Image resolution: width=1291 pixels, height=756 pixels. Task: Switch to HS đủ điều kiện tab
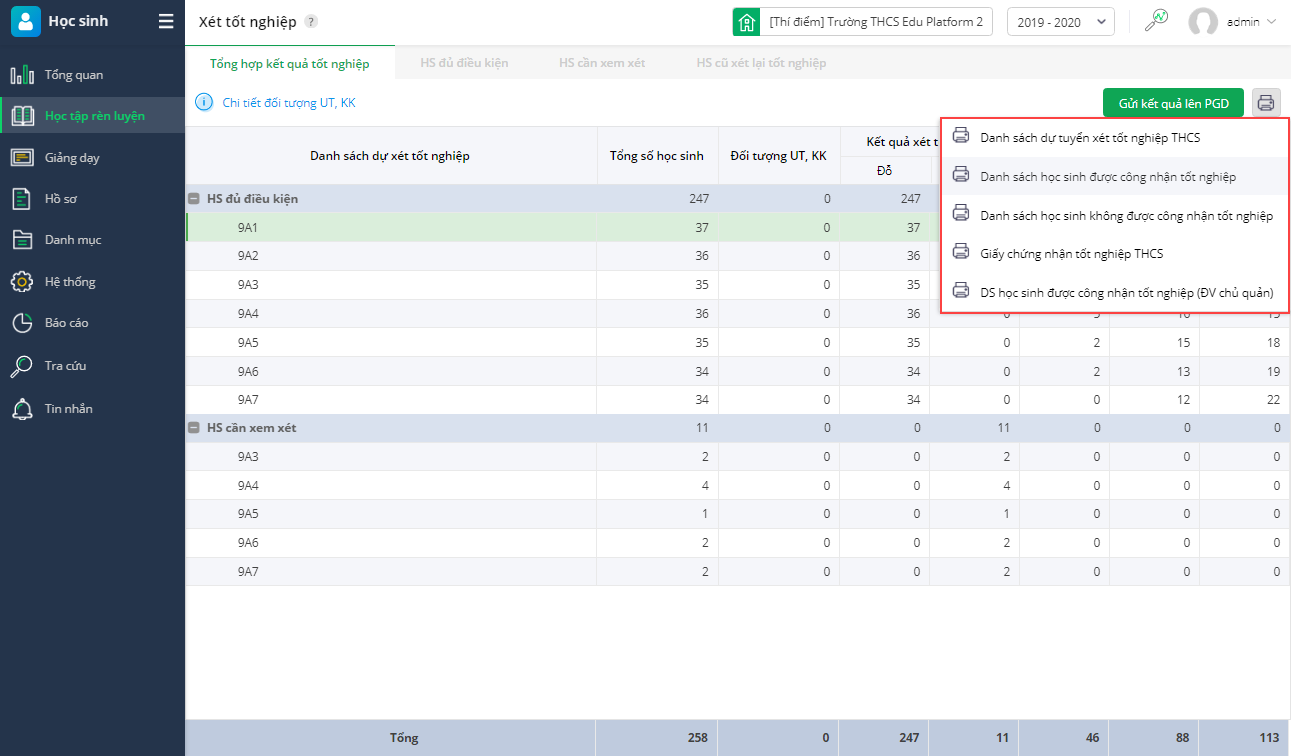pyautogui.click(x=464, y=63)
